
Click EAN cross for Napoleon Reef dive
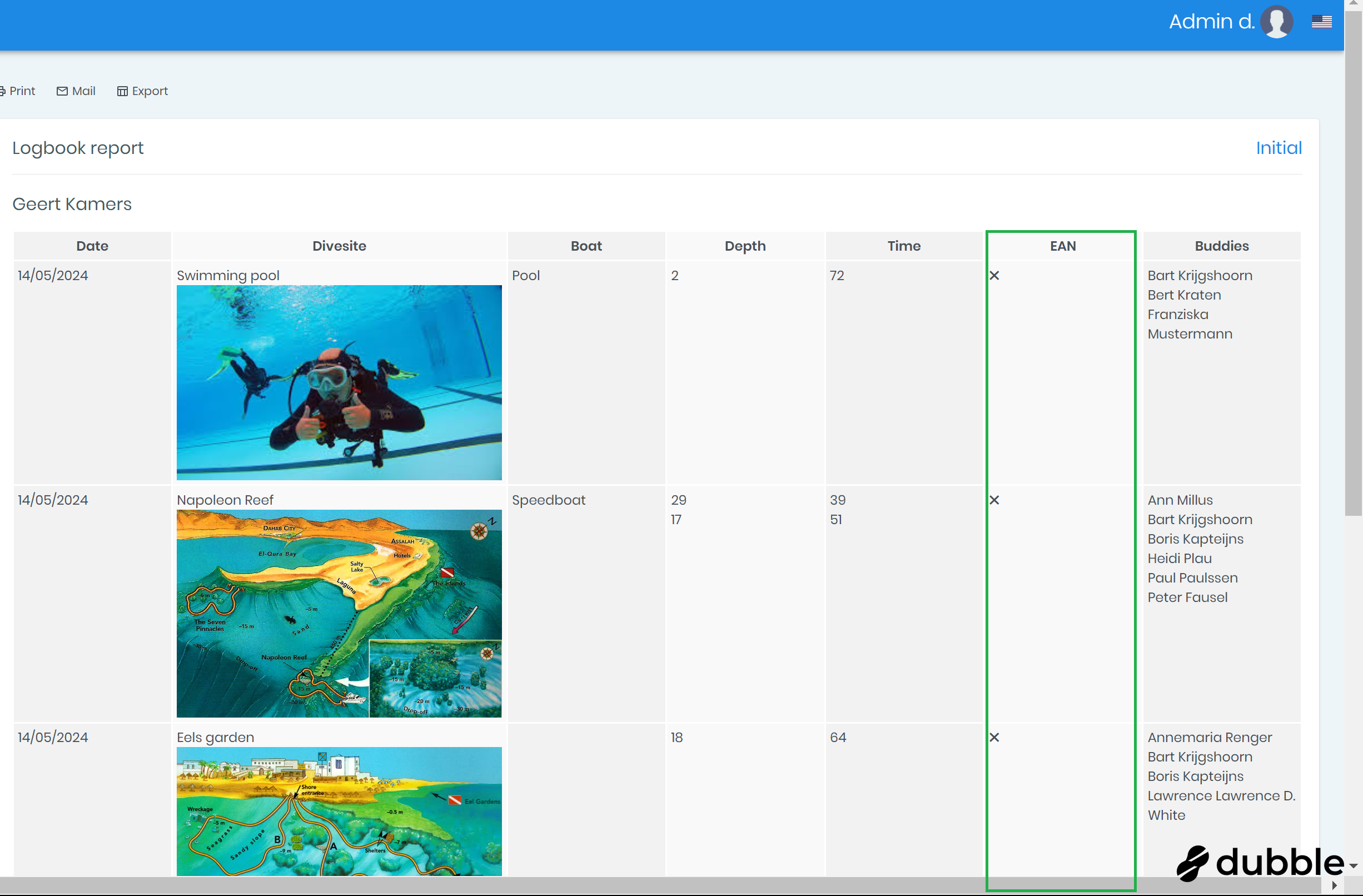pyautogui.click(x=994, y=500)
